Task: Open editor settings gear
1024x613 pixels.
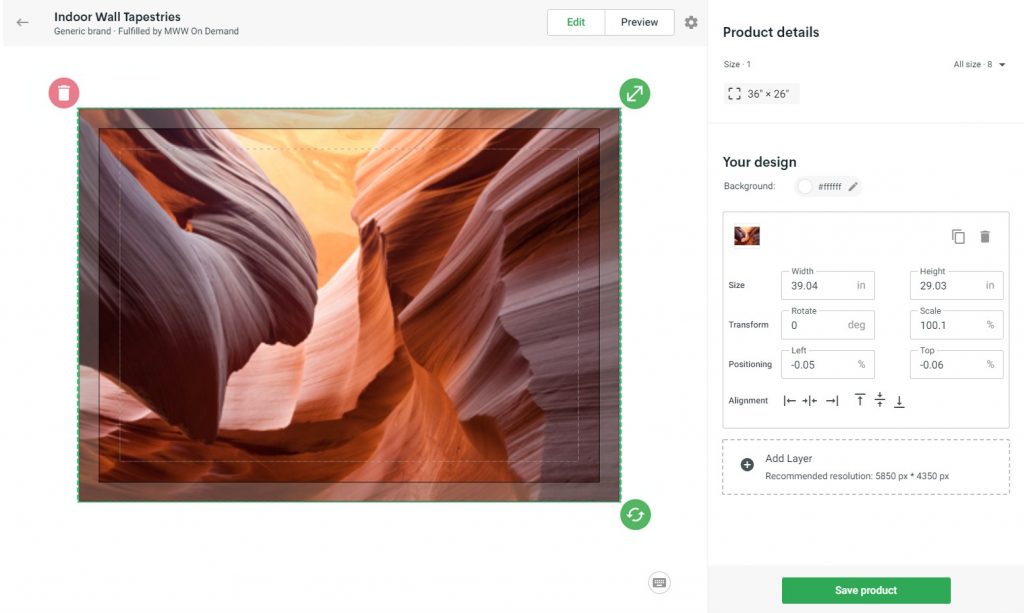Action: [691, 22]
